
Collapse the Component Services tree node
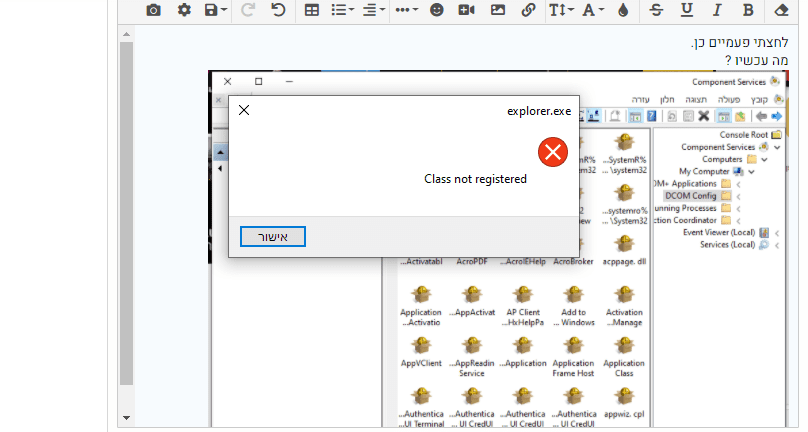[x=777, y=147]
